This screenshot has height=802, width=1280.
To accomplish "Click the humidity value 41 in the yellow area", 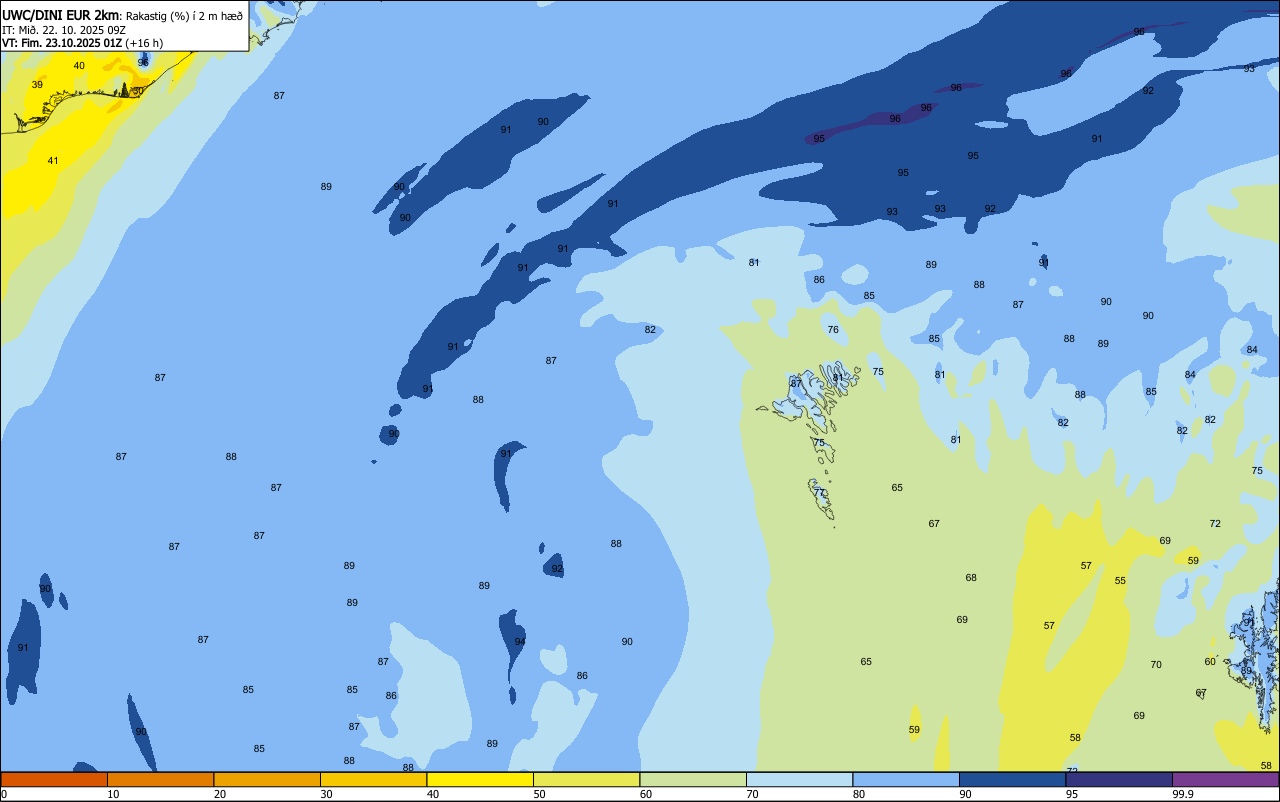I will click(53, 160).
